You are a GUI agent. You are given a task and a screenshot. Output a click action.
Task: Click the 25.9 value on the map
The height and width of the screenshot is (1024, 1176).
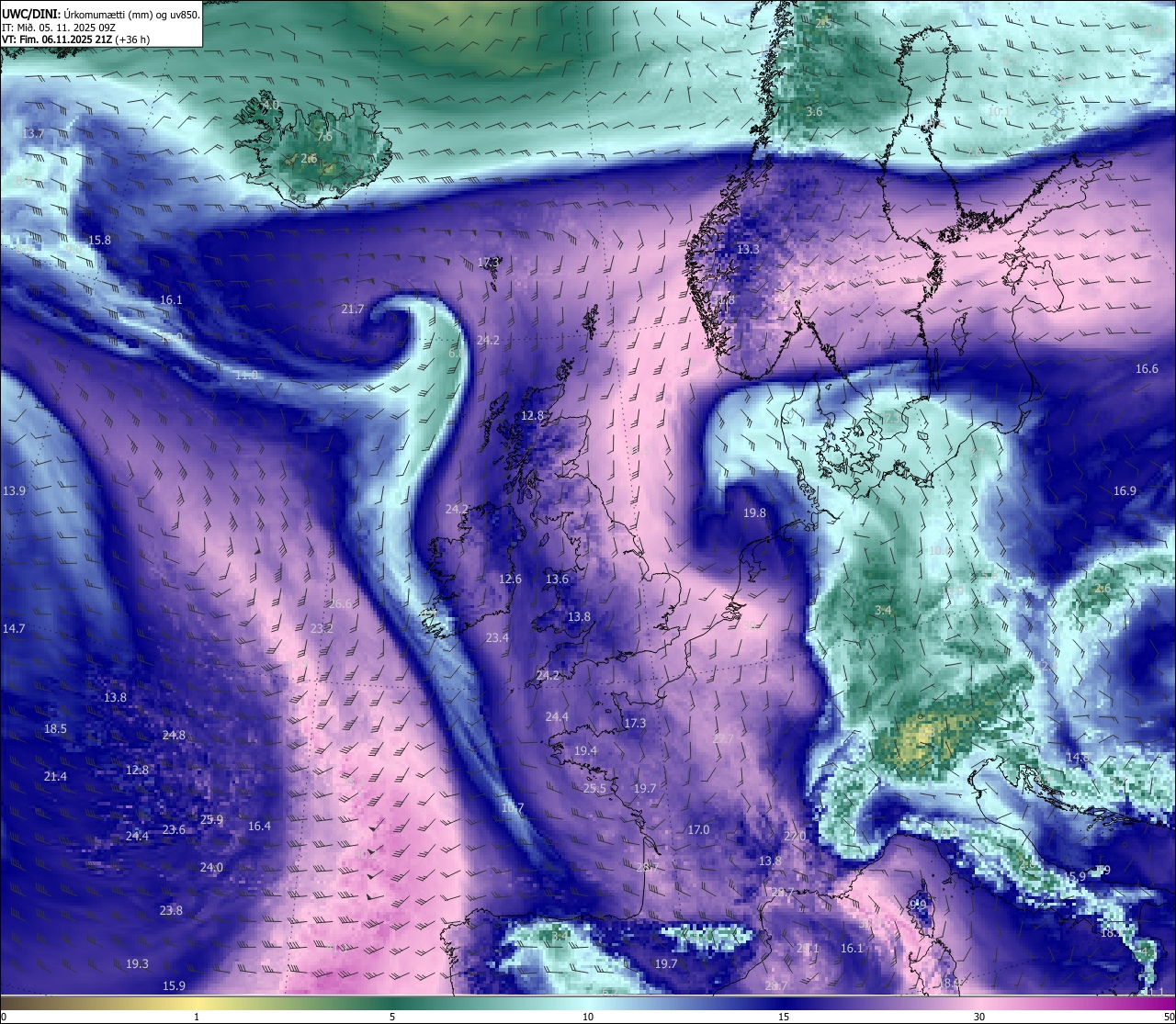pyautogui.click(x=211, y=819)
